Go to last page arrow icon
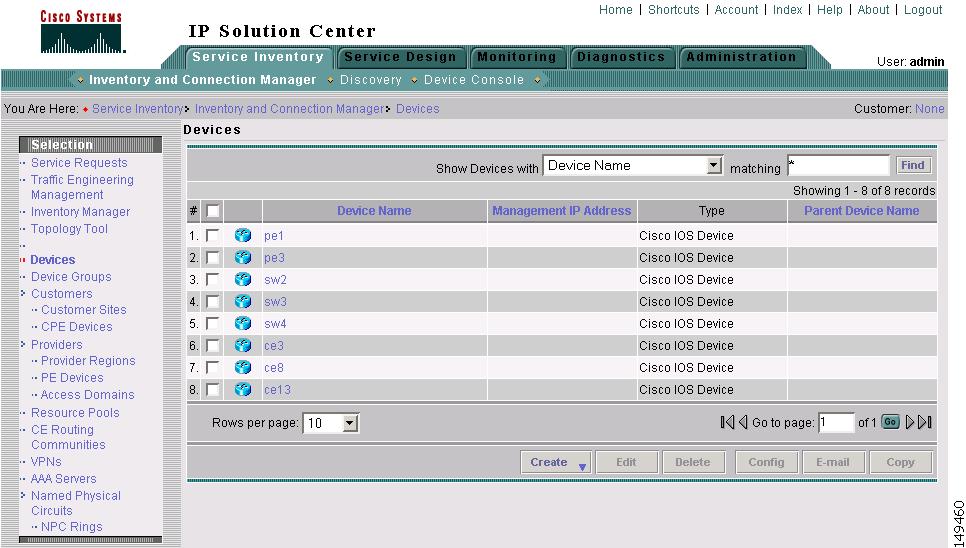 924,422
